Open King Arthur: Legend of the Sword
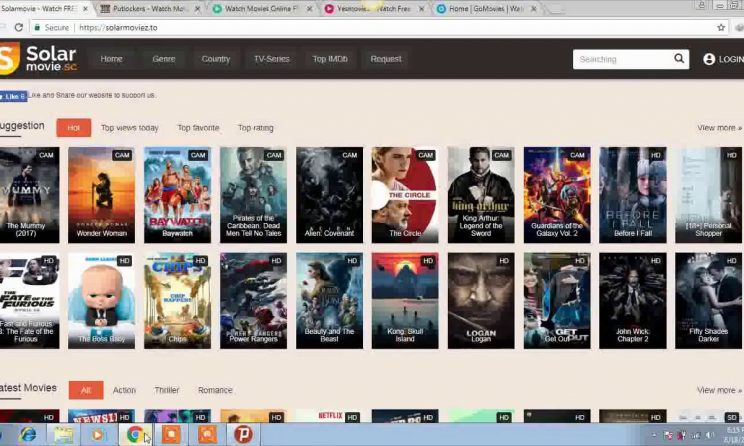Screen dimensions: 744x446 [x=481, y=195]
